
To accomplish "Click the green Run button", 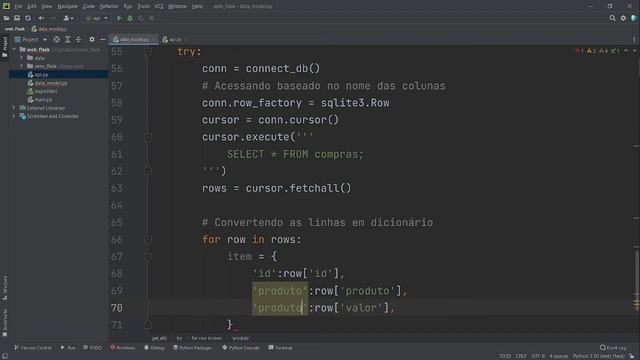I will [119, 18].
